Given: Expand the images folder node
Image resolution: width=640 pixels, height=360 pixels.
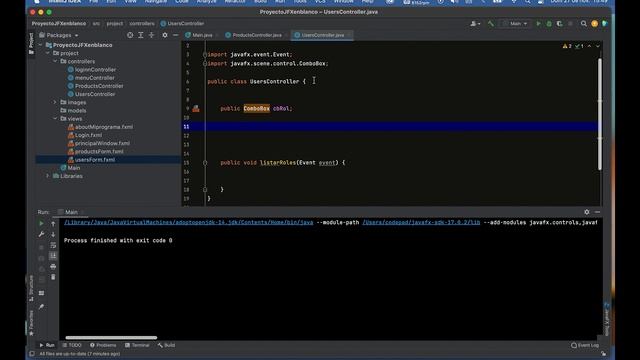Looking at the screenshot, I should 55,102.
